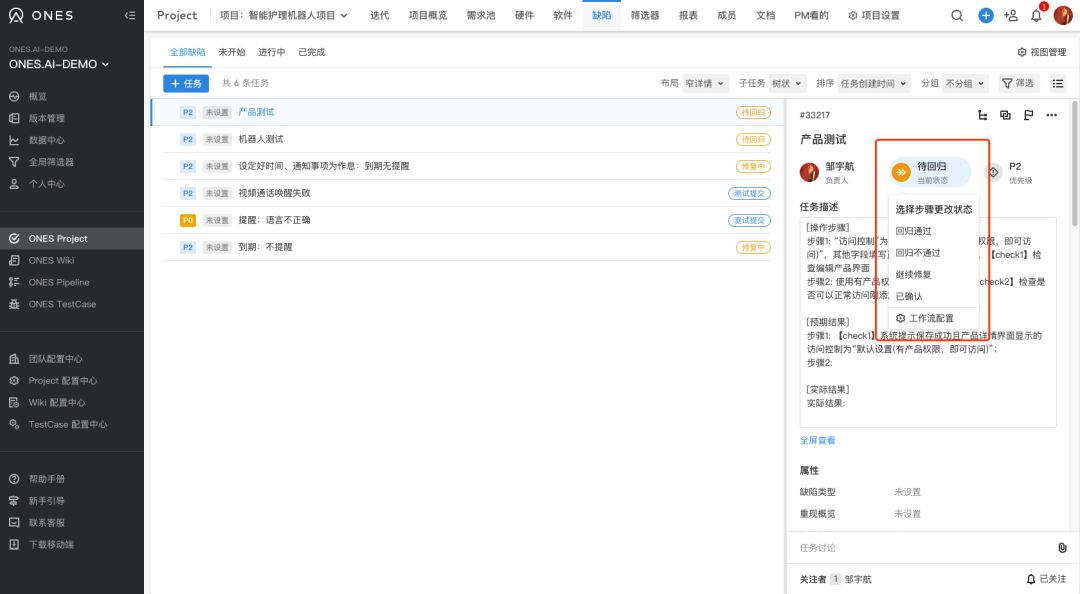Click the attachment paperclip icon in the discussion box
Viewport: 1080px width, 594px height.
1062,548
